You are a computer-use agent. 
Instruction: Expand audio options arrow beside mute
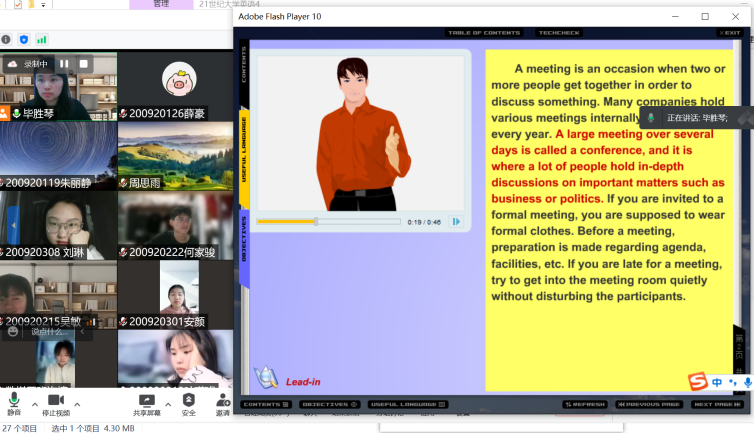[34, 403]
